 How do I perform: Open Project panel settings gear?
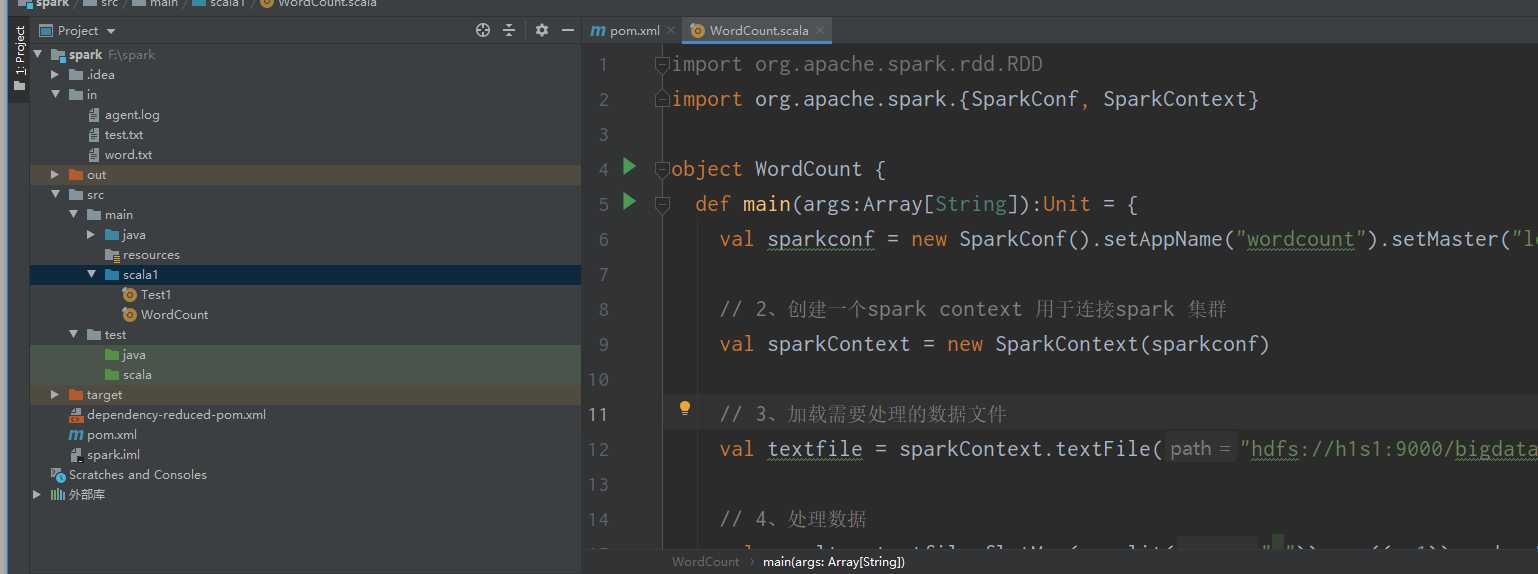coord(542,30)
